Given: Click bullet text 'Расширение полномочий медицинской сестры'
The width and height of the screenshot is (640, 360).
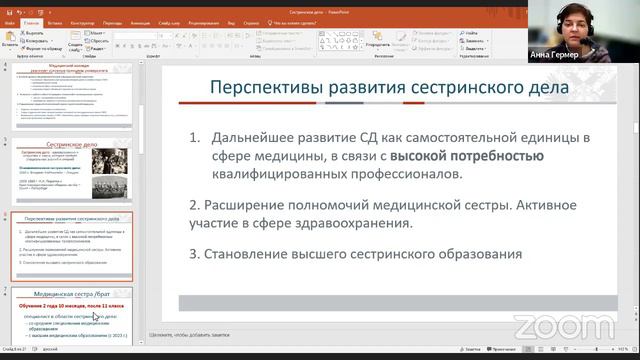Looking at the screenshot, I should [357, 204].
